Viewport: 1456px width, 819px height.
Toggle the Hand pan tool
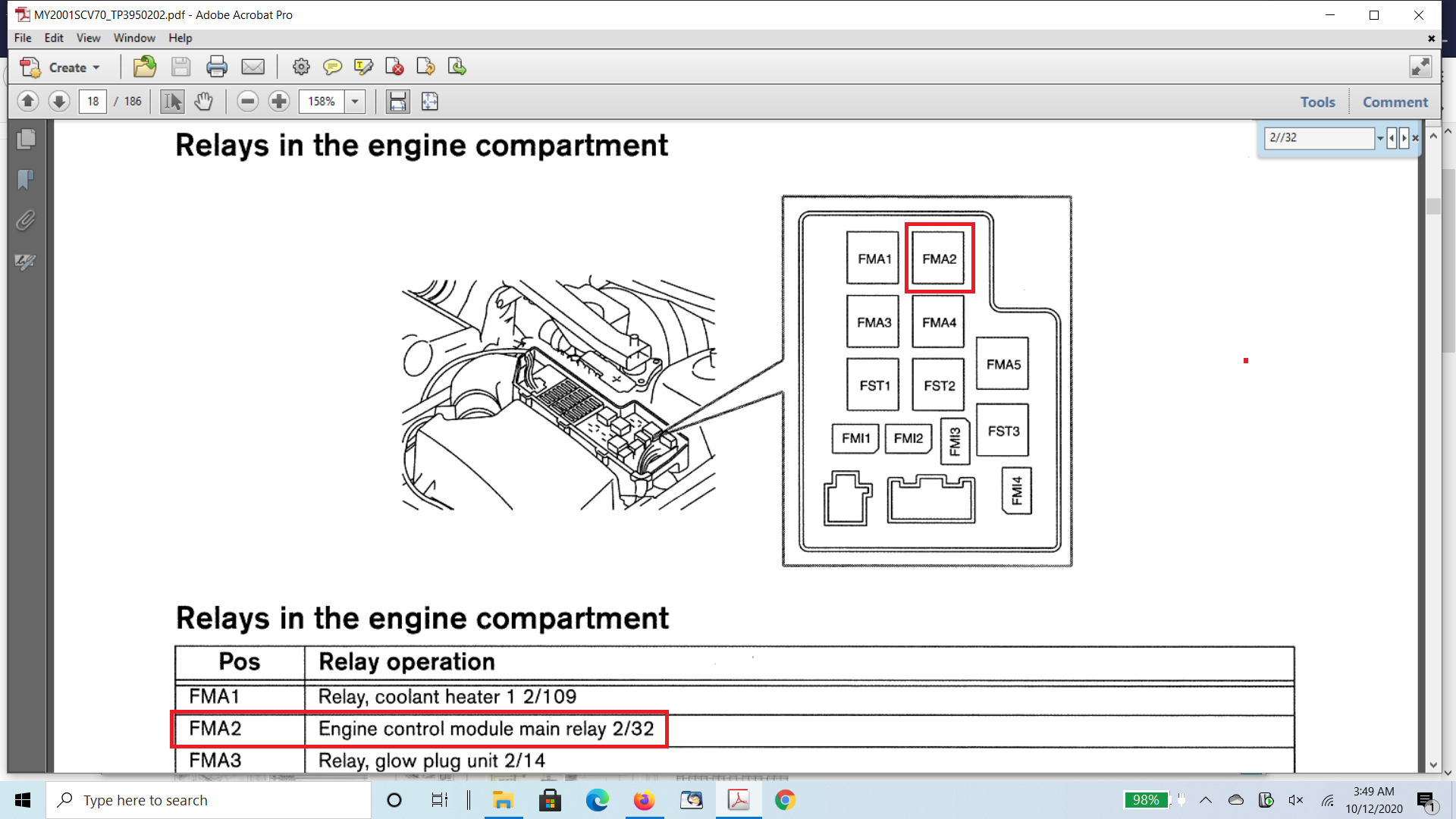coord(203,101)
